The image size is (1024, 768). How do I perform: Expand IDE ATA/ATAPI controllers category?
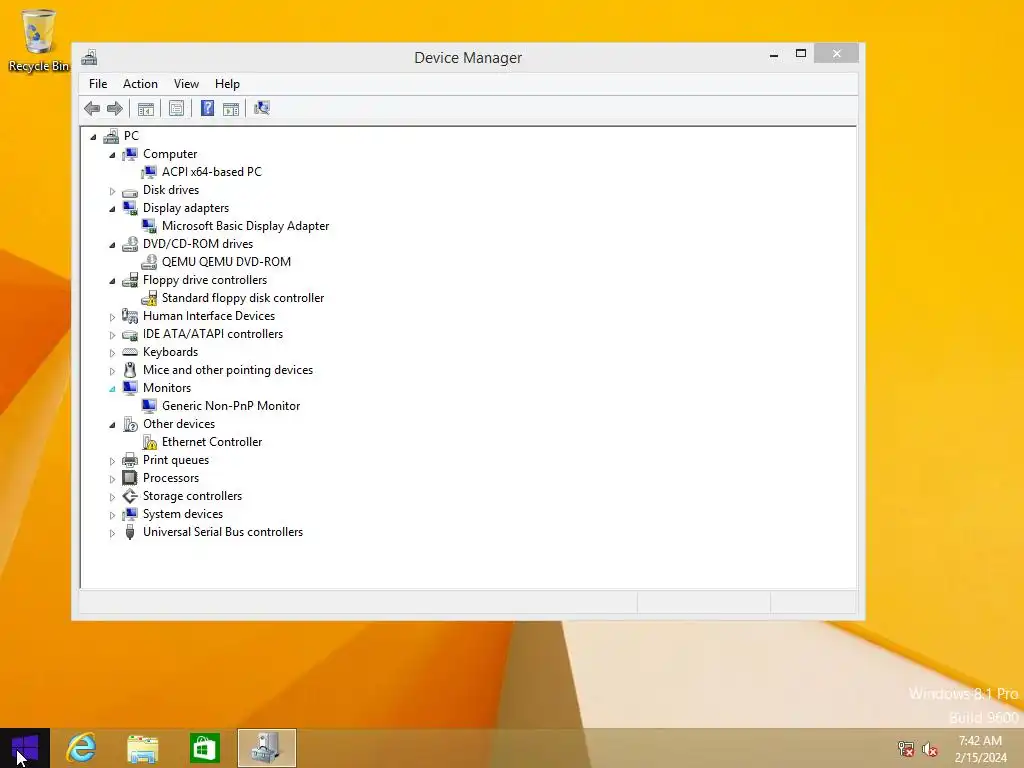coord(112,335)
